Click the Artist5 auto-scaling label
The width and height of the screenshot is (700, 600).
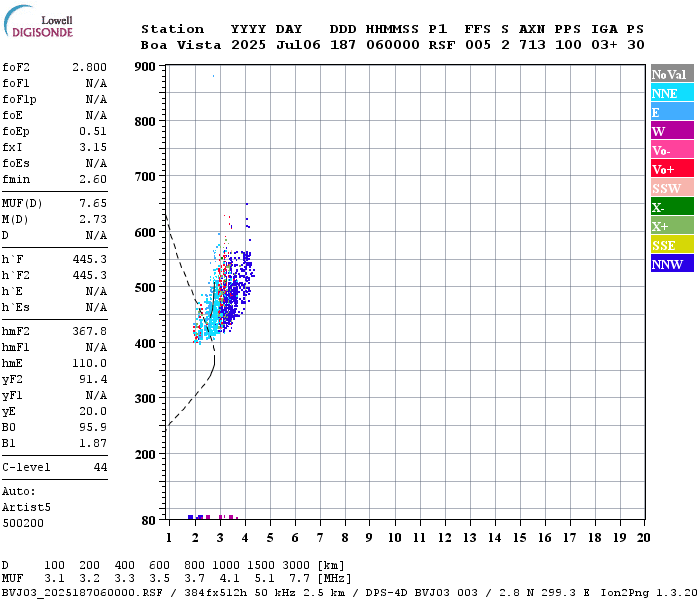[26, 508]
